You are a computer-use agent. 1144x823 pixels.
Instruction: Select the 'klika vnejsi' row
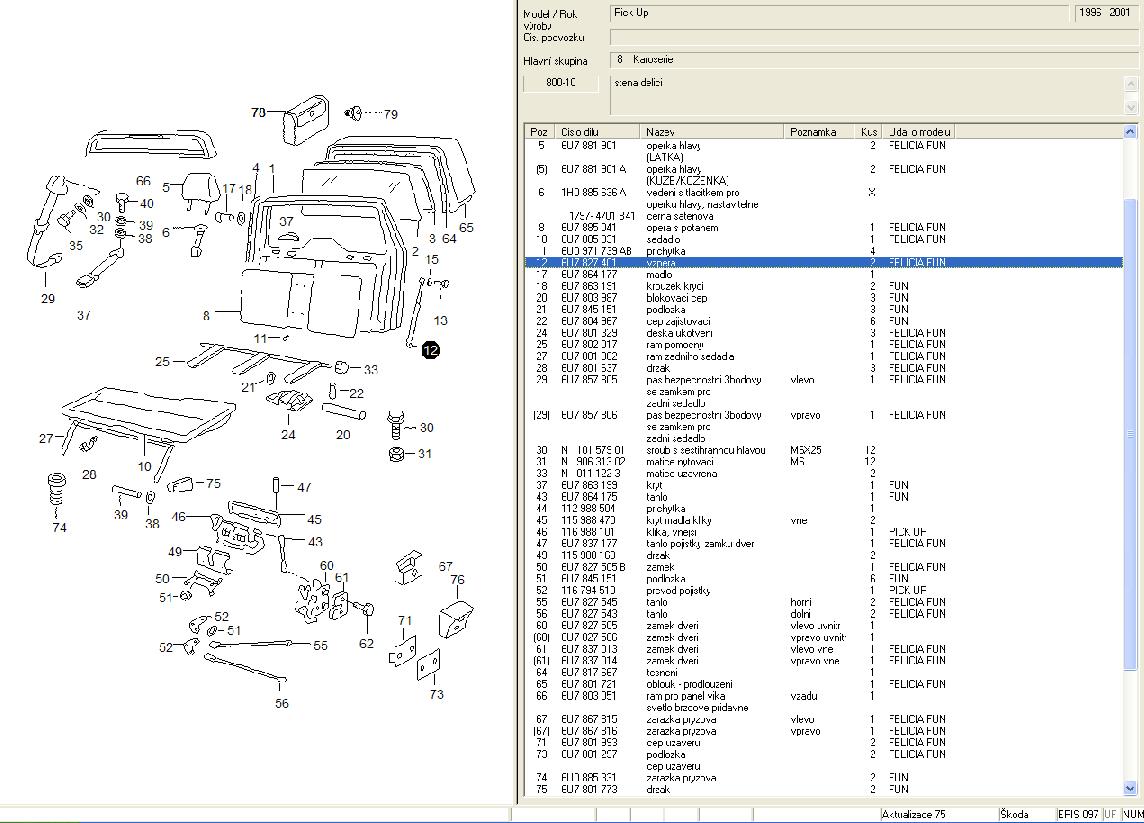[824, 532]
